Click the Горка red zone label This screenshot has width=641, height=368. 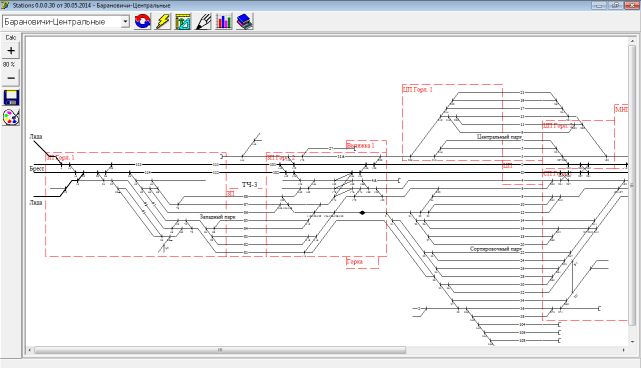click(x=354, y=261)
